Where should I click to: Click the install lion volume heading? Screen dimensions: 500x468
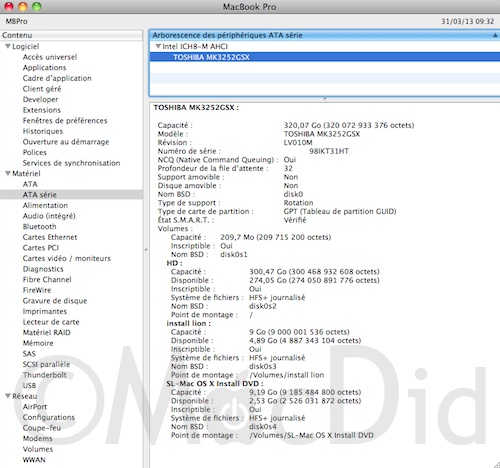pyautogui.click(x=188, y=323)
